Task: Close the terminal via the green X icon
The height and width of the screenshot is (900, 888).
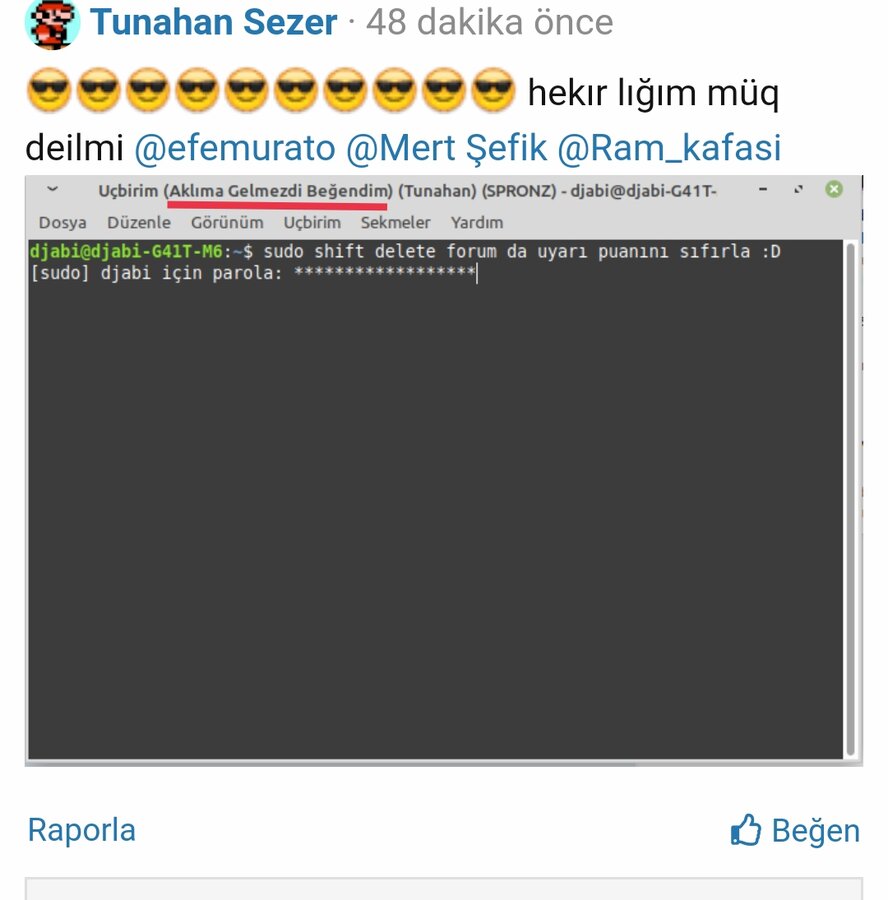Action: click(x=834, y=189)
